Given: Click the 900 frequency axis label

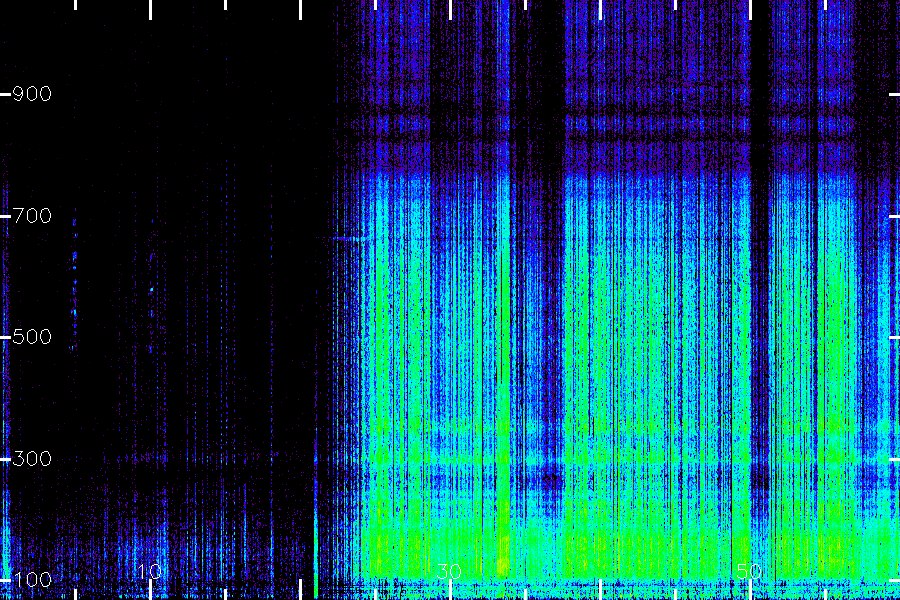Looking at the screenshot, I should [32, 94].
